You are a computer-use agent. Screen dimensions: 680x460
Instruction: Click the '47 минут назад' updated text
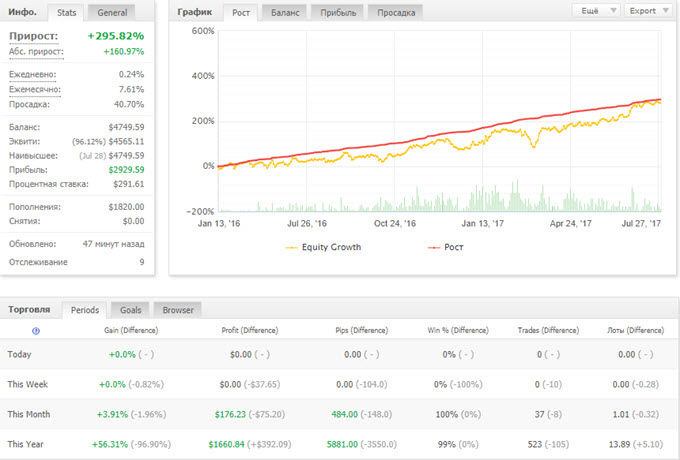113,244
